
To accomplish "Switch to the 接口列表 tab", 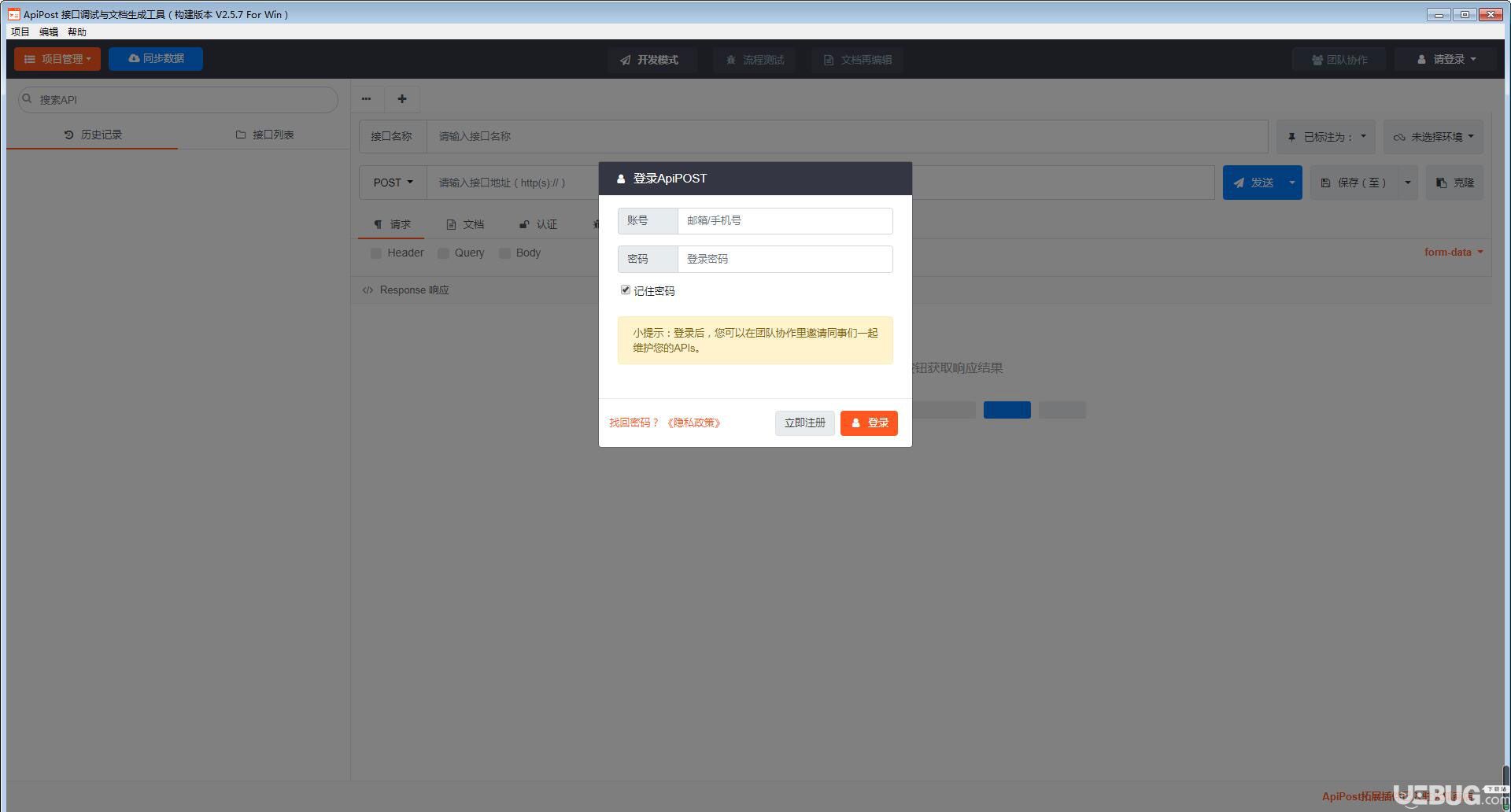I will coord(264,135).
